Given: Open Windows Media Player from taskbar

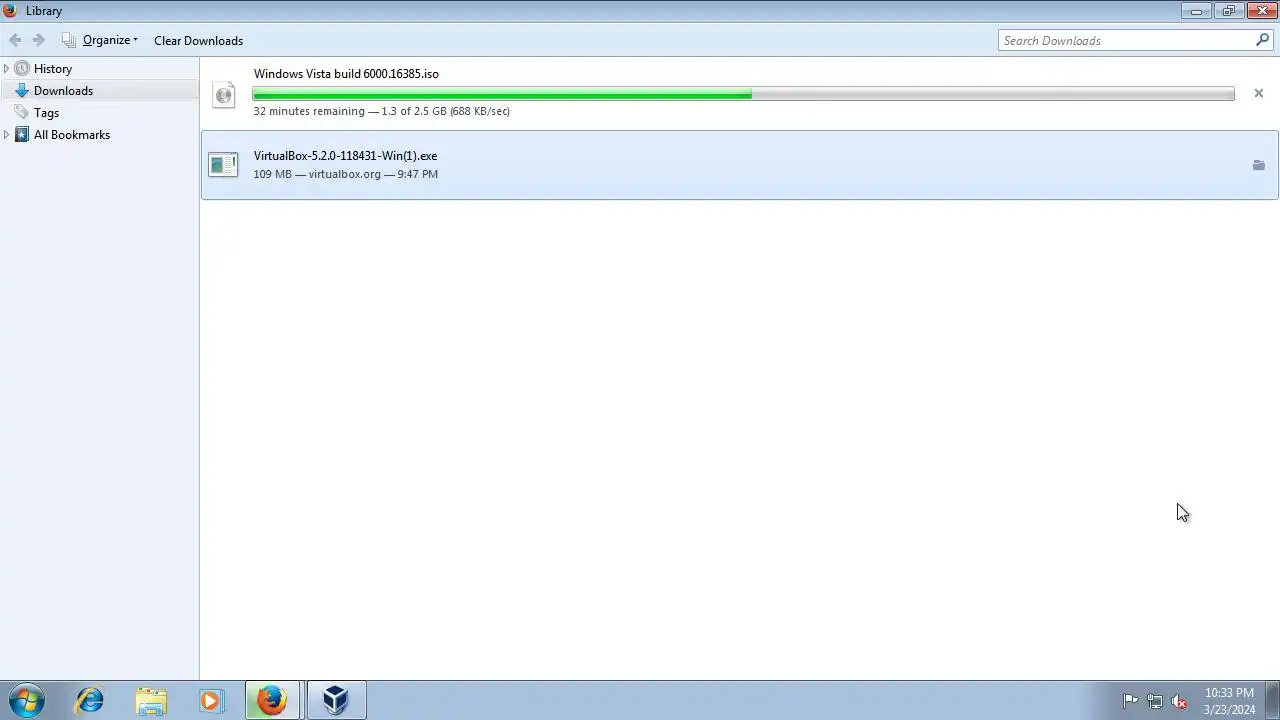Looking at the screenshot, I should tap(211, 700).
